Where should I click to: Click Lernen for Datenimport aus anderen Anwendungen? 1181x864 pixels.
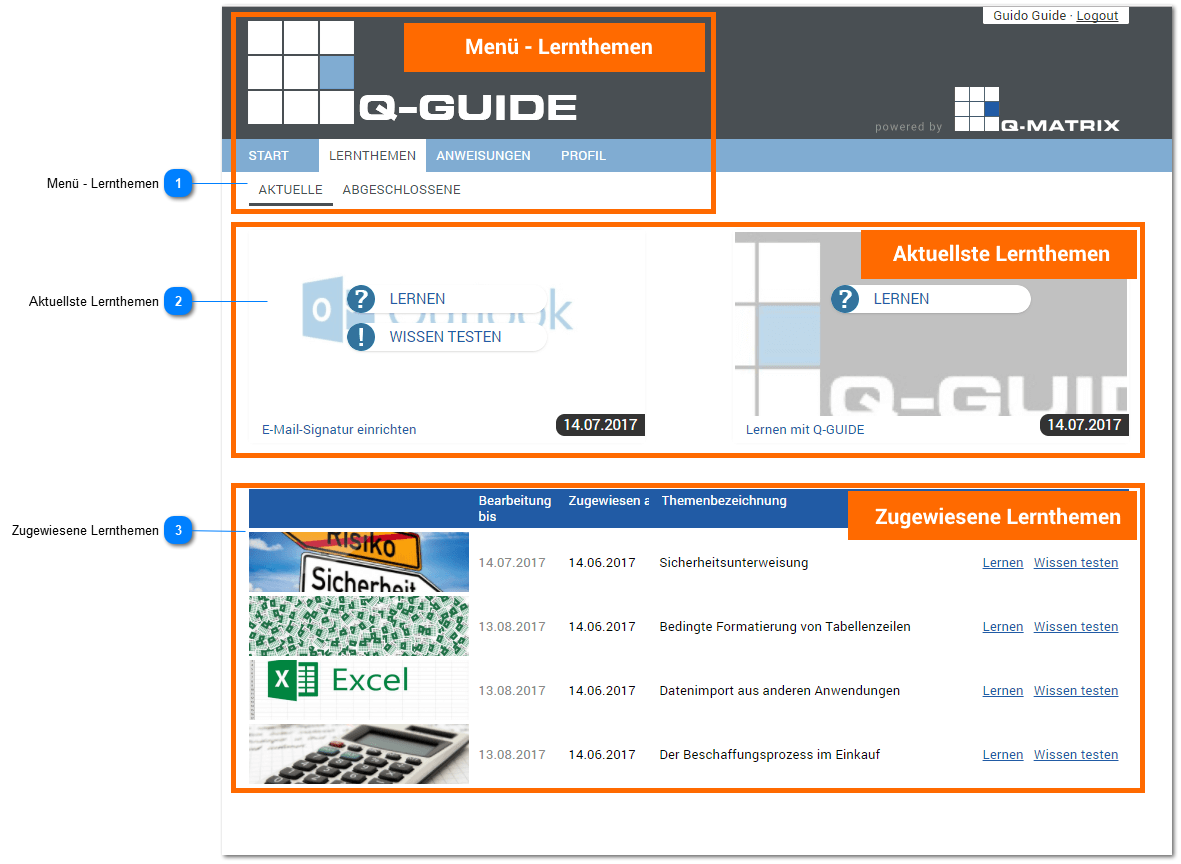click(x=1002, y=691)
